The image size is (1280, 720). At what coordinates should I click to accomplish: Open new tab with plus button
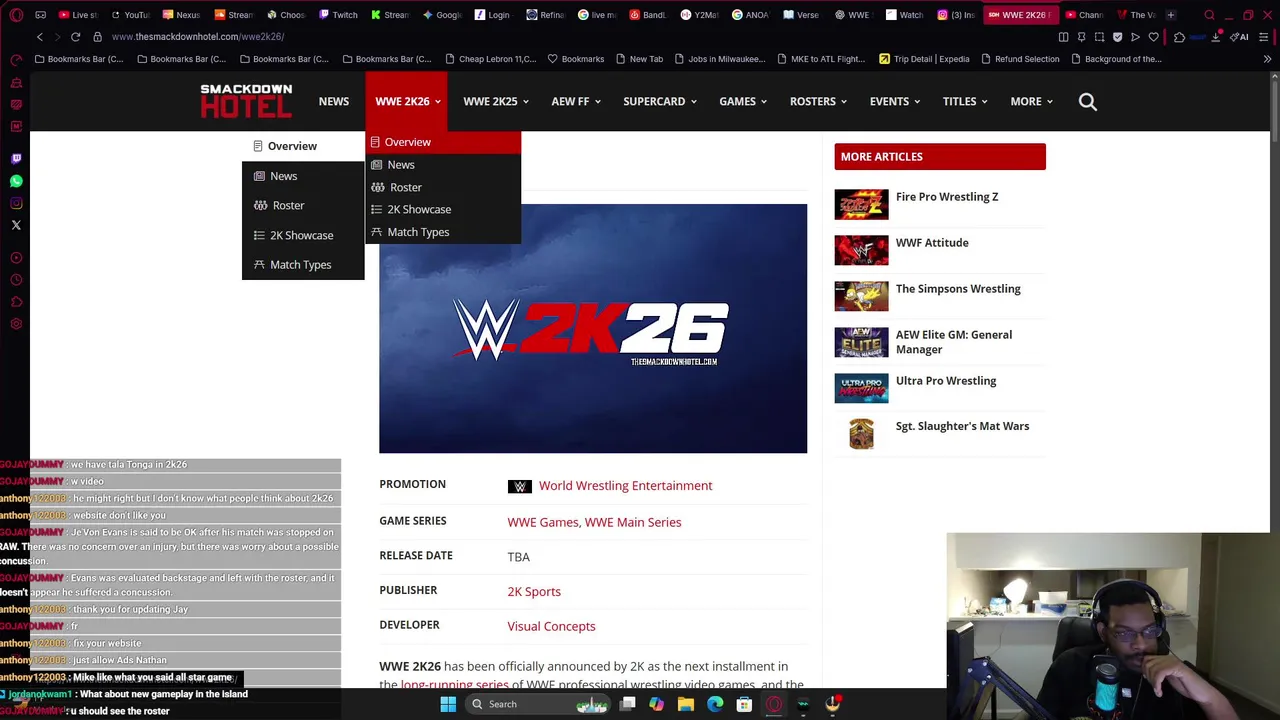(x=1171, y=15)
